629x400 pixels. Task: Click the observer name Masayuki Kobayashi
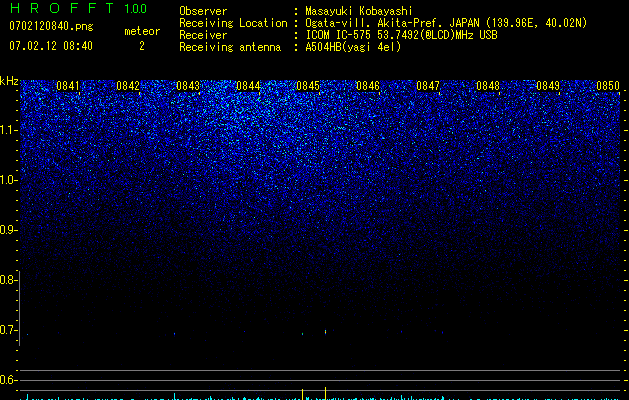(359, 11)
